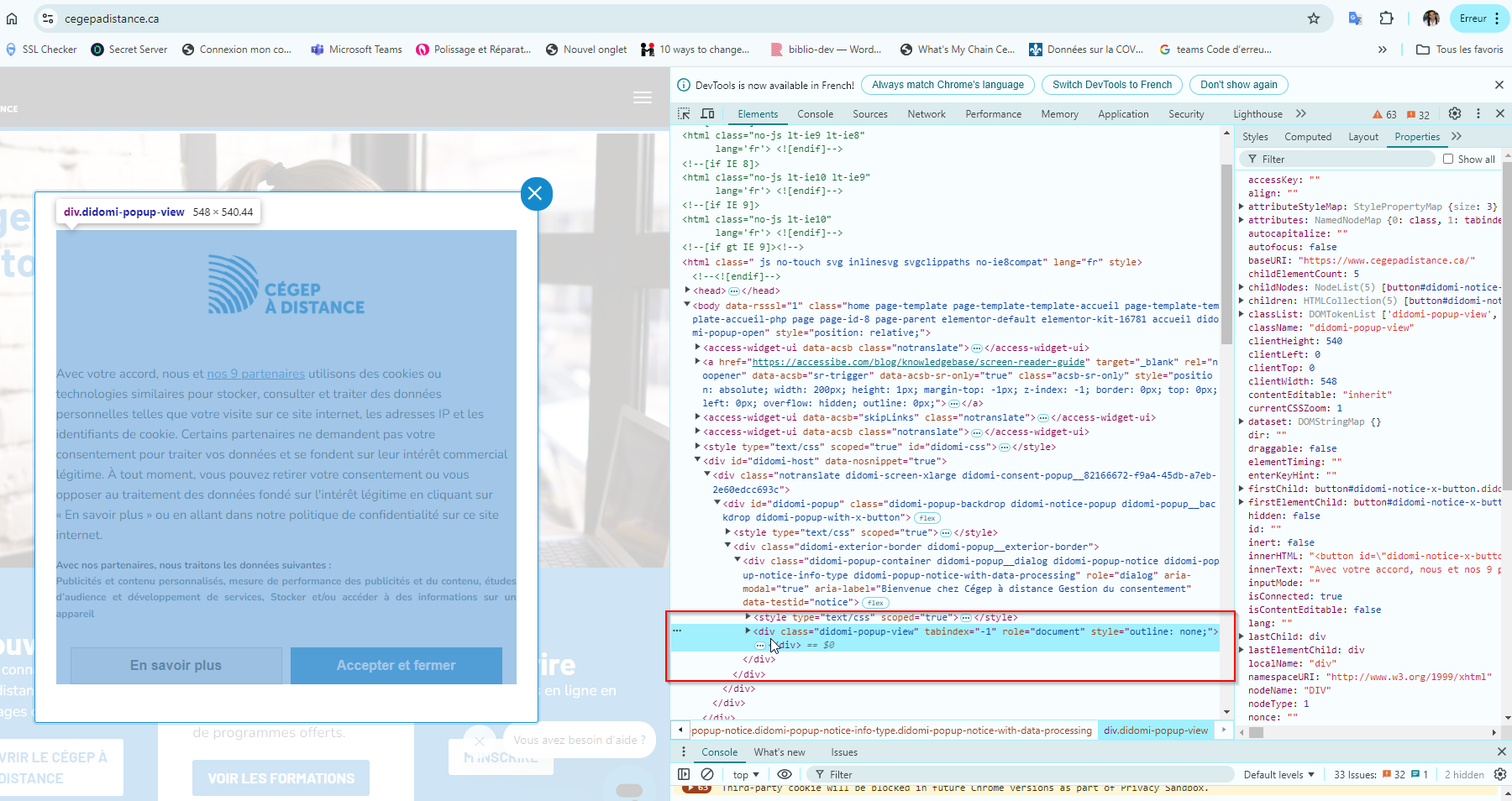Activate the element inspector picker tool
1512x801 pixels.
pyautogui.click(x=684, y=114)
